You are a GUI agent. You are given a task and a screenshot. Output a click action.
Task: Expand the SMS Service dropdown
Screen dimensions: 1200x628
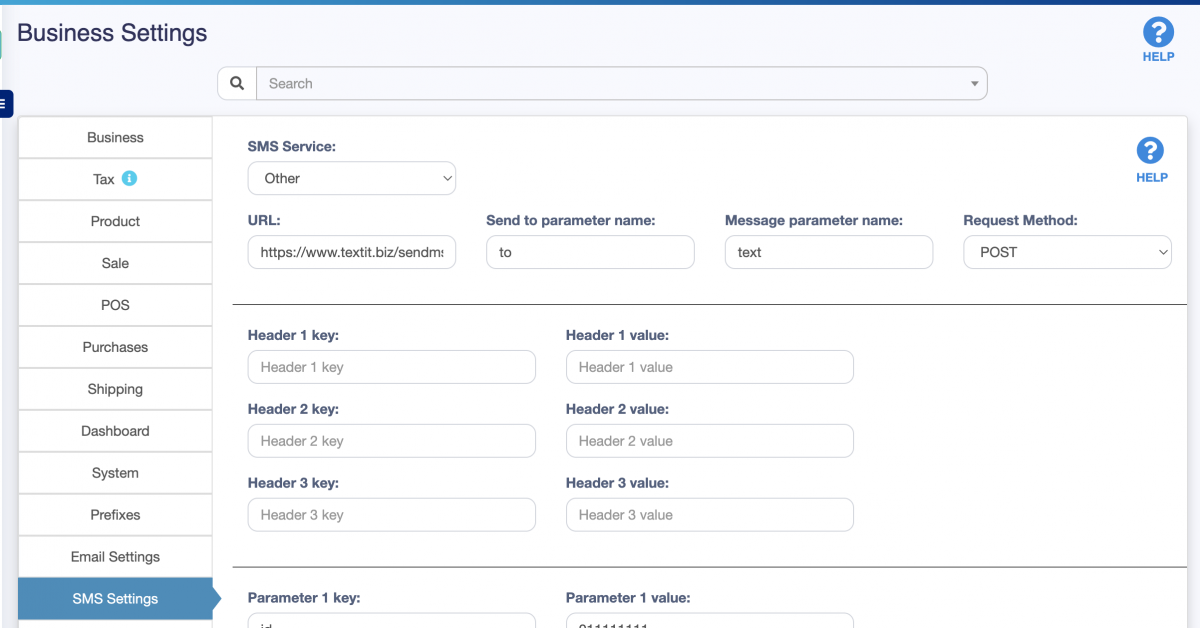coord(352,178)
